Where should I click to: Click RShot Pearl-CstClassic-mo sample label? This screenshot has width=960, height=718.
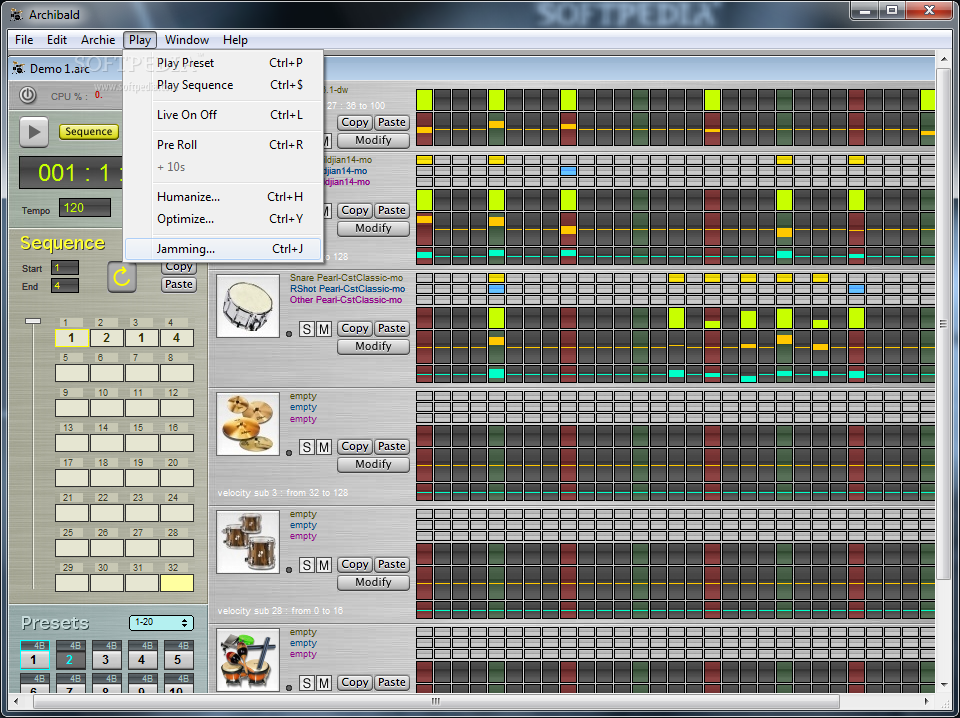coord(348,289)
